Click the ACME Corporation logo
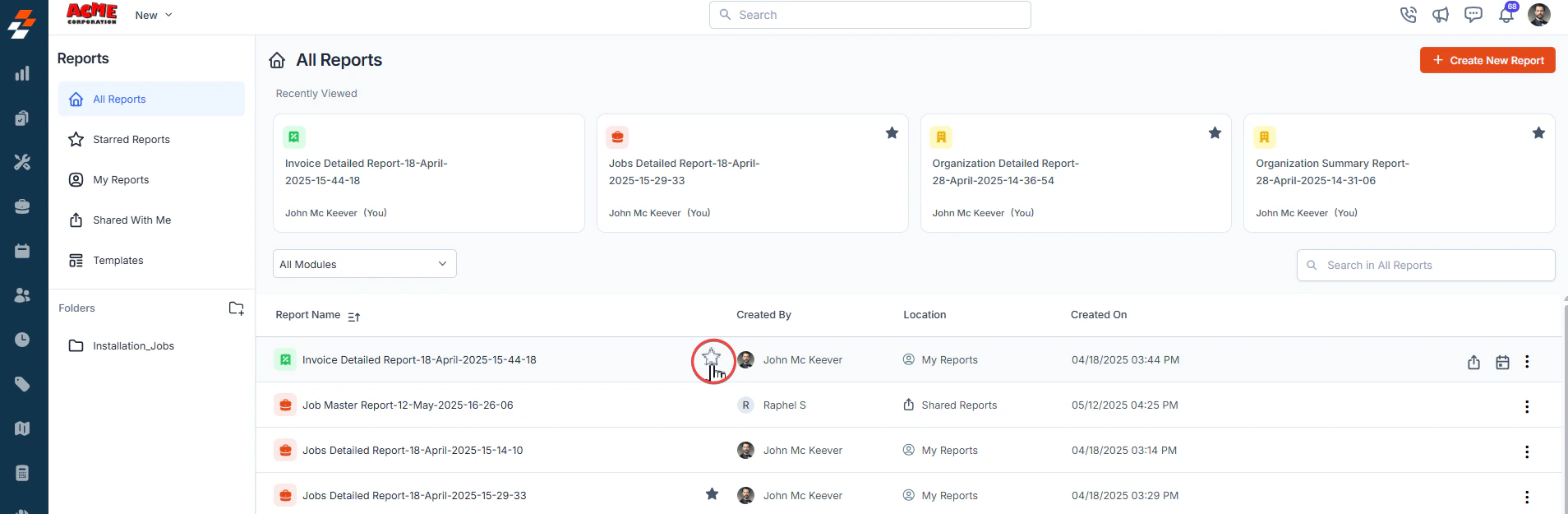Viewport: 1568px width, 514px height. pos(92,13)
